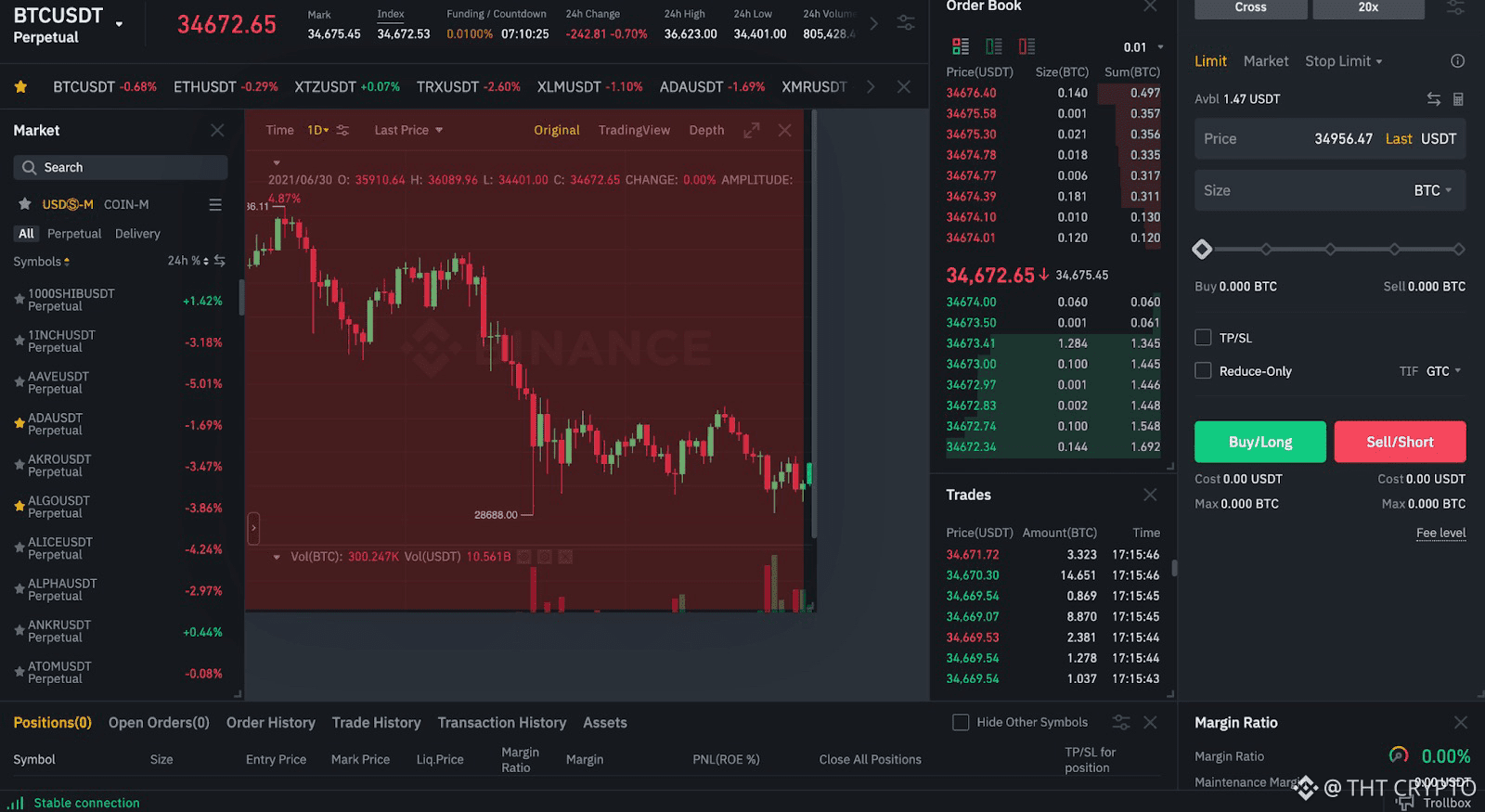Swap the 24h % column display icon

pyautogui.click(x=220, y=261)
